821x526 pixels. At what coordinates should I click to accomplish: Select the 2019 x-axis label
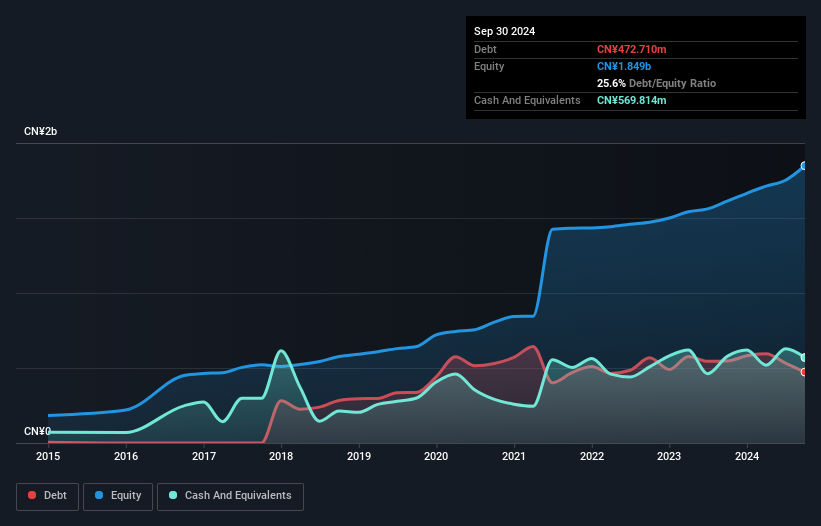coord(359,456)
